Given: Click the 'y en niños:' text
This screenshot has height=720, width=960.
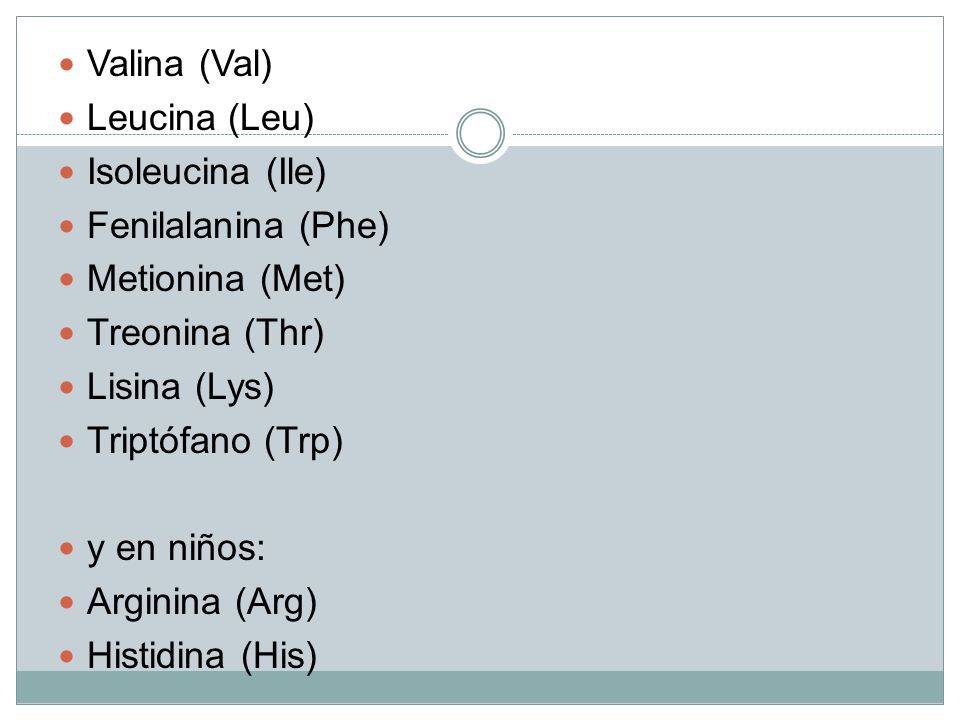Looking at the screenshot, I should point(176,549).
